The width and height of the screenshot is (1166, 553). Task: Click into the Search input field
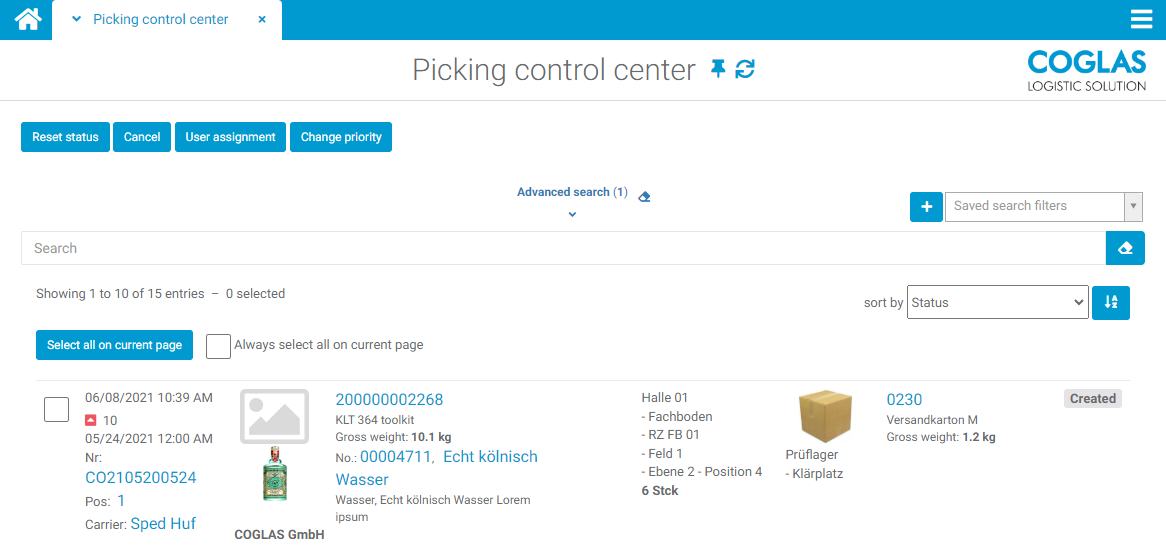[560, 248]
